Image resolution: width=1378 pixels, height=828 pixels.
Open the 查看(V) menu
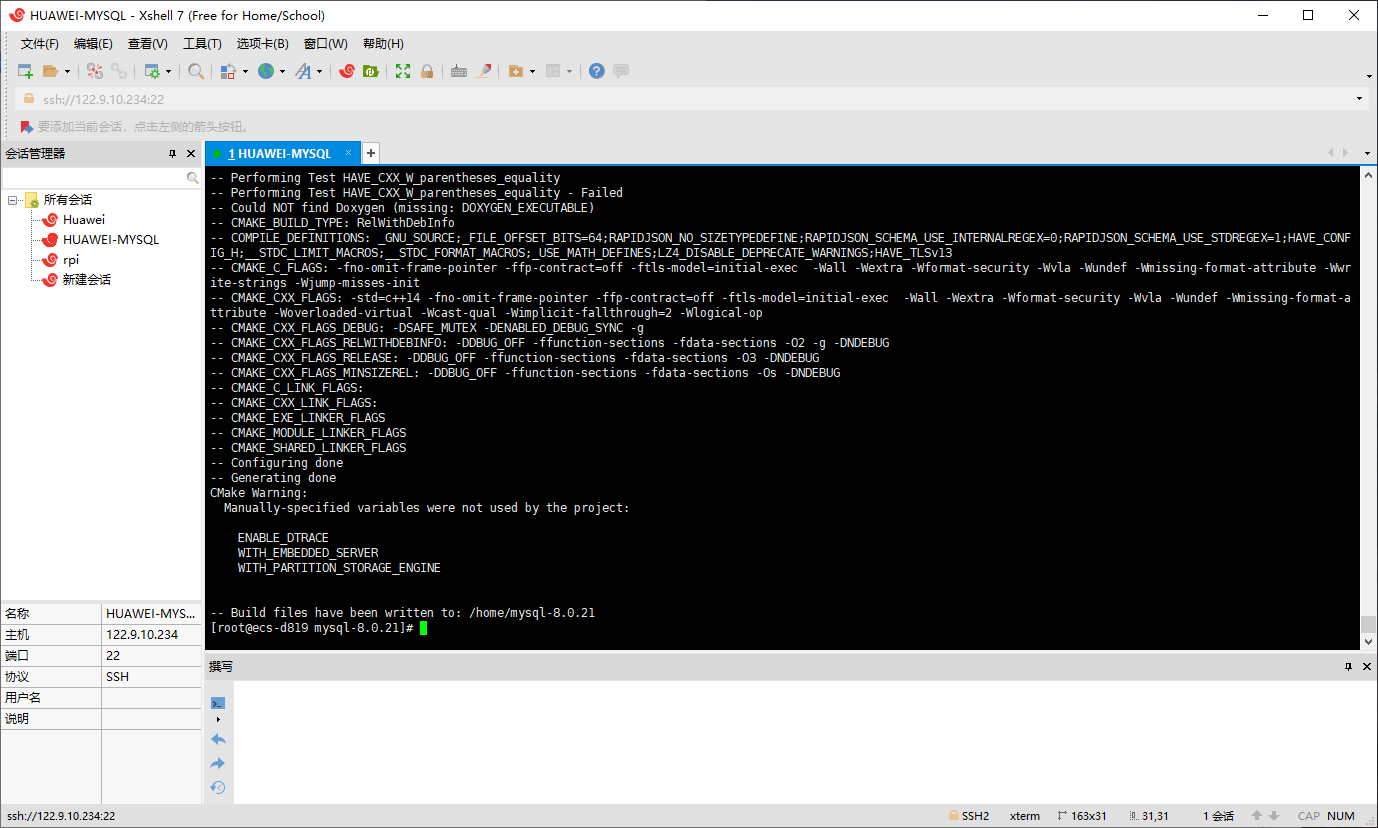(148, 44)
